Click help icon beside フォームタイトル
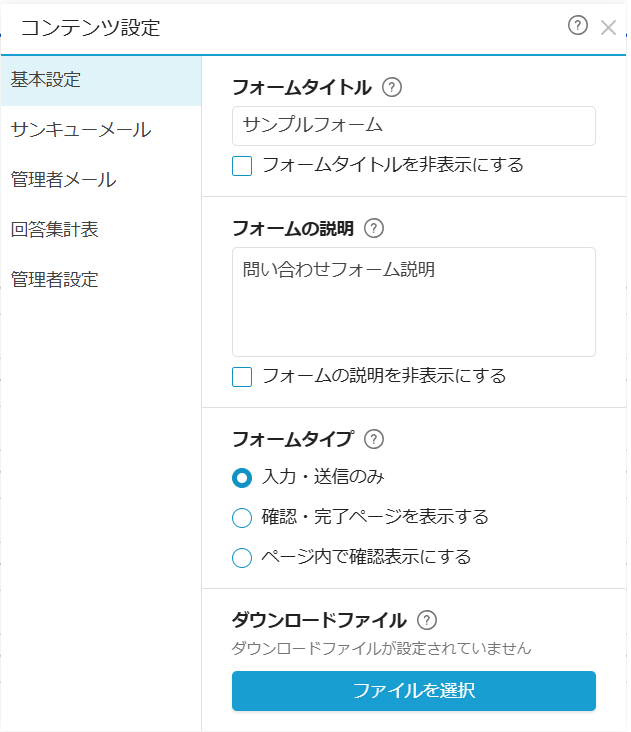This screenshot has width=631, height=732. (392, 87)
